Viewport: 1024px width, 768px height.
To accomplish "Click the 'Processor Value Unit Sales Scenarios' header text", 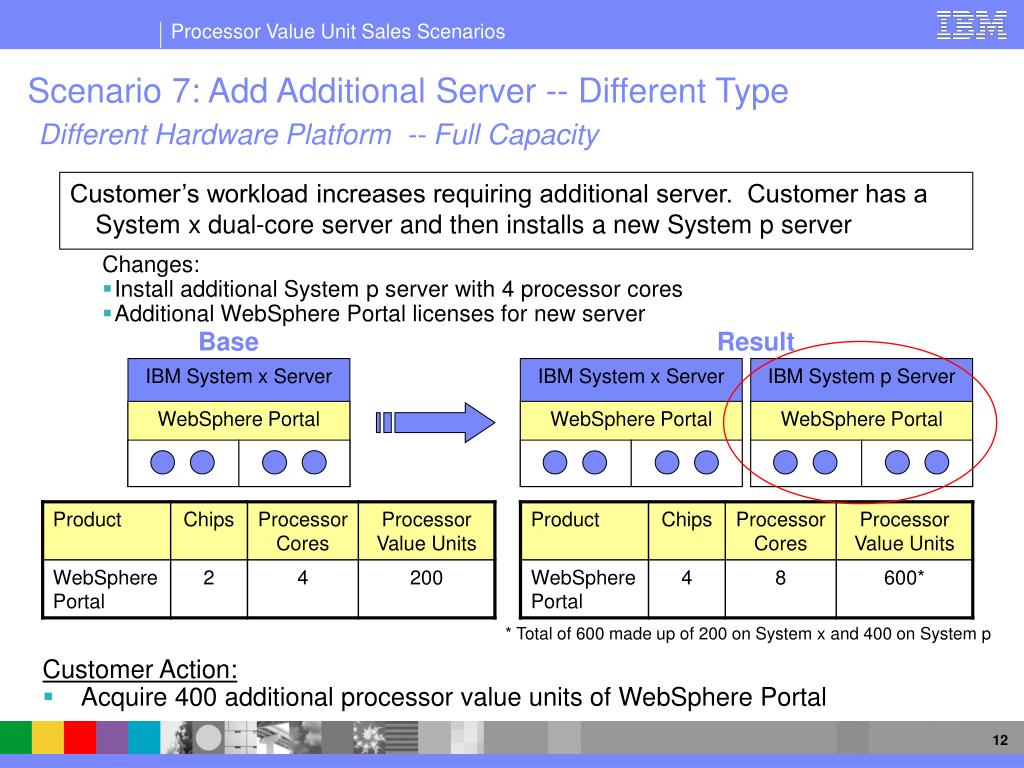I will pos(338,31).
